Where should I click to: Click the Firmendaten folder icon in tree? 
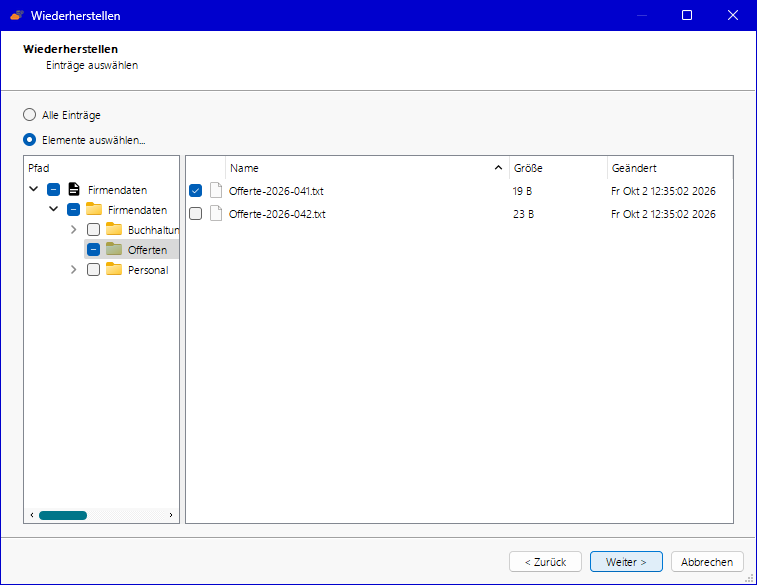(94, 209)
